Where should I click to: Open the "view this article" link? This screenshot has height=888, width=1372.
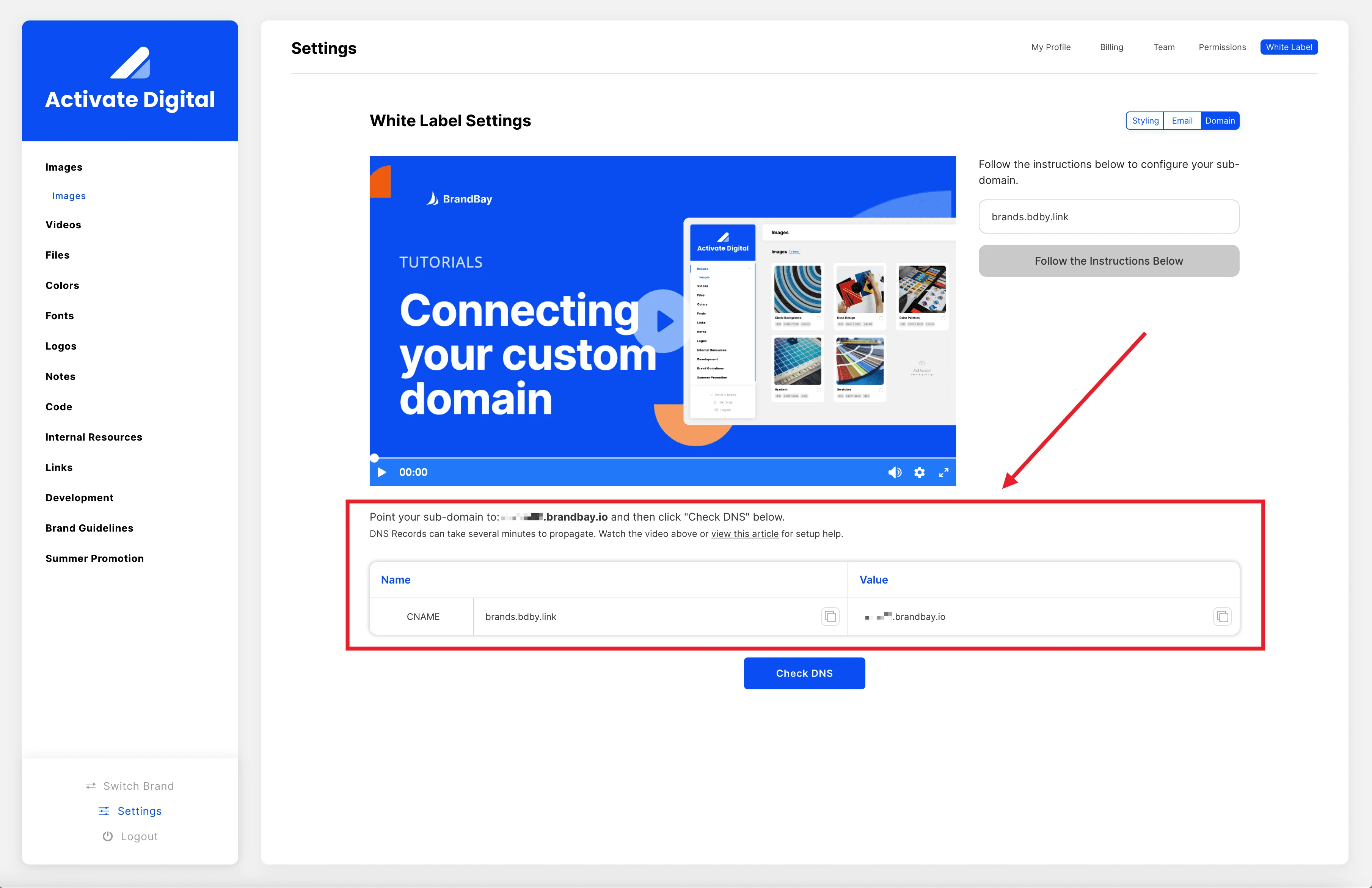coord(745,533)
